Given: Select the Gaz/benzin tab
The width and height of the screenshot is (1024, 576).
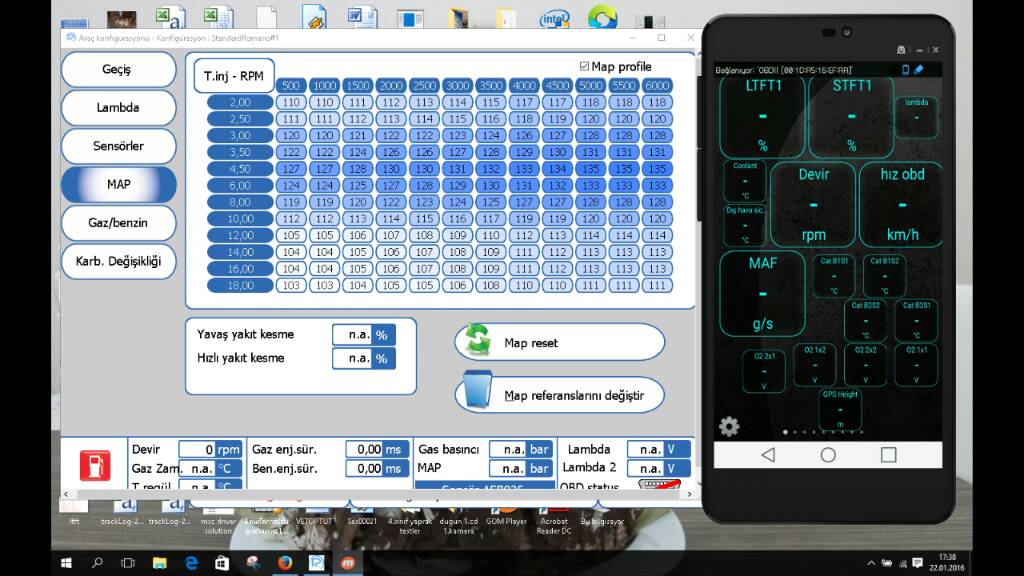Looking at the screenshot, I should 118,223.
